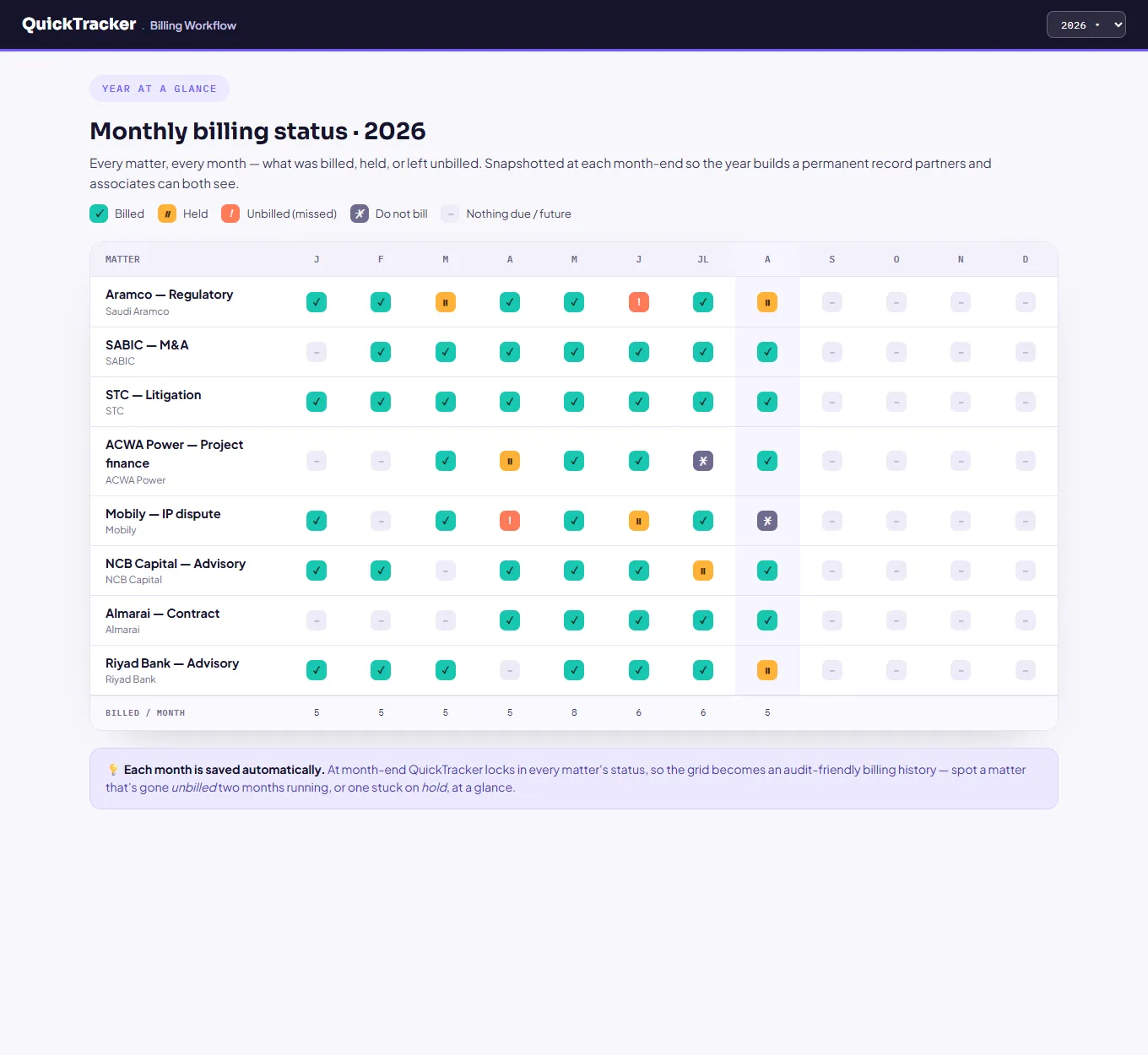The image size is (1148, 1055).
Task: Select the Almarai — Contract matter name
Action: click(163, 614)
